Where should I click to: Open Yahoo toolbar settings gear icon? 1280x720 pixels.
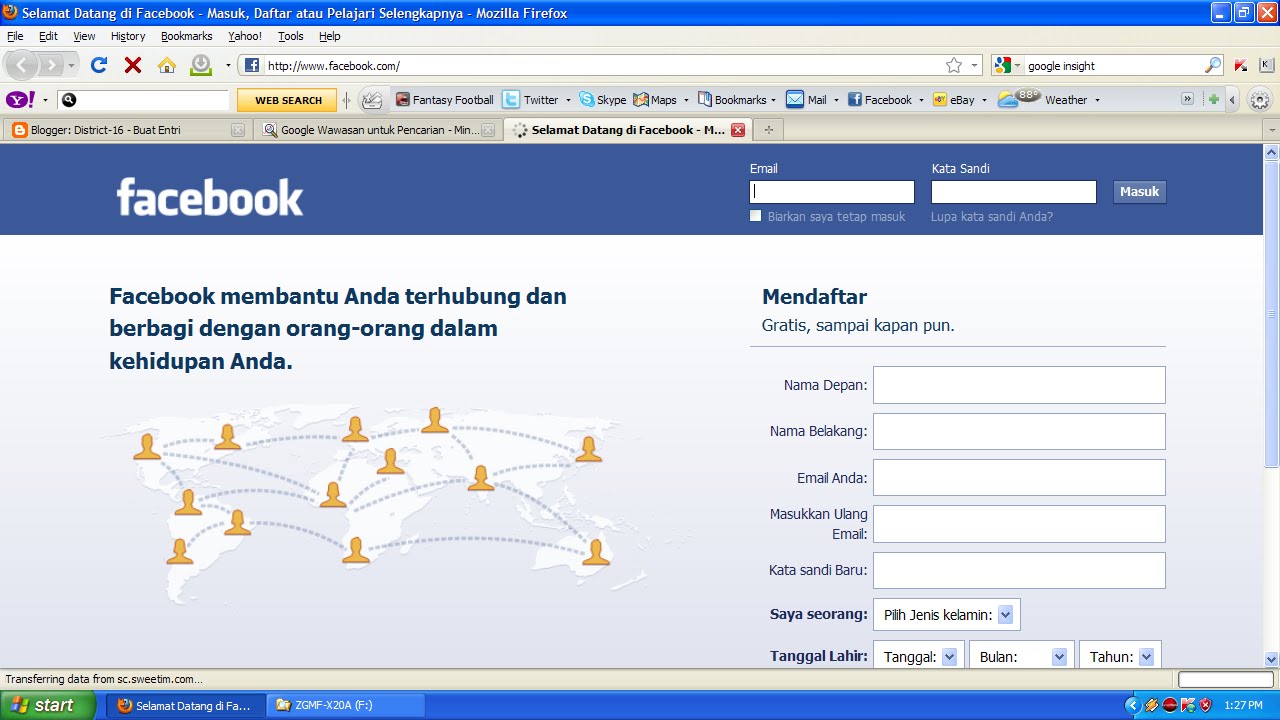(x=1260, y=100)
